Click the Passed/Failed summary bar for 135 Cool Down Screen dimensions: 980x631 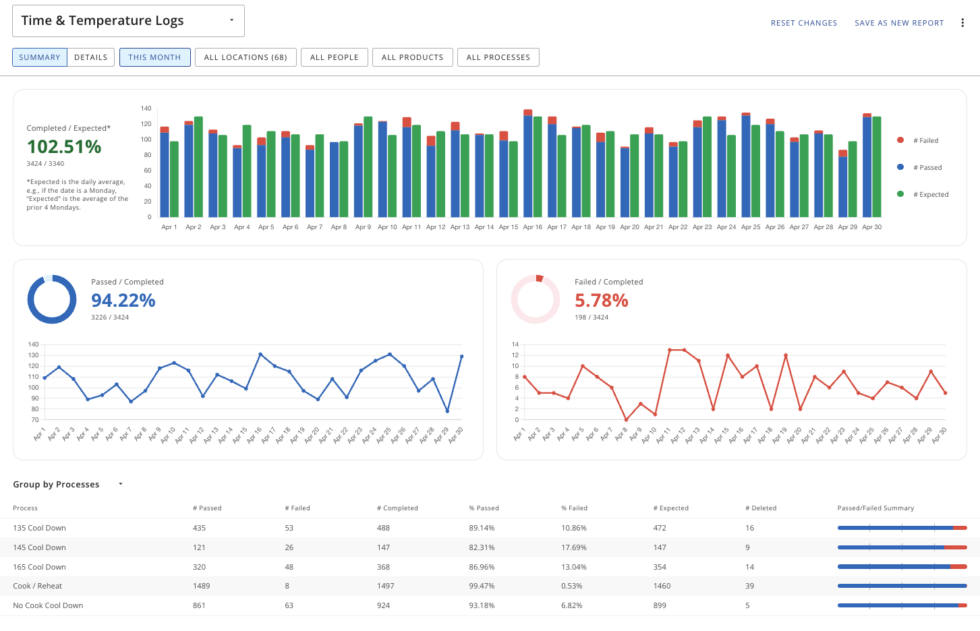click(x=900, y=527)
